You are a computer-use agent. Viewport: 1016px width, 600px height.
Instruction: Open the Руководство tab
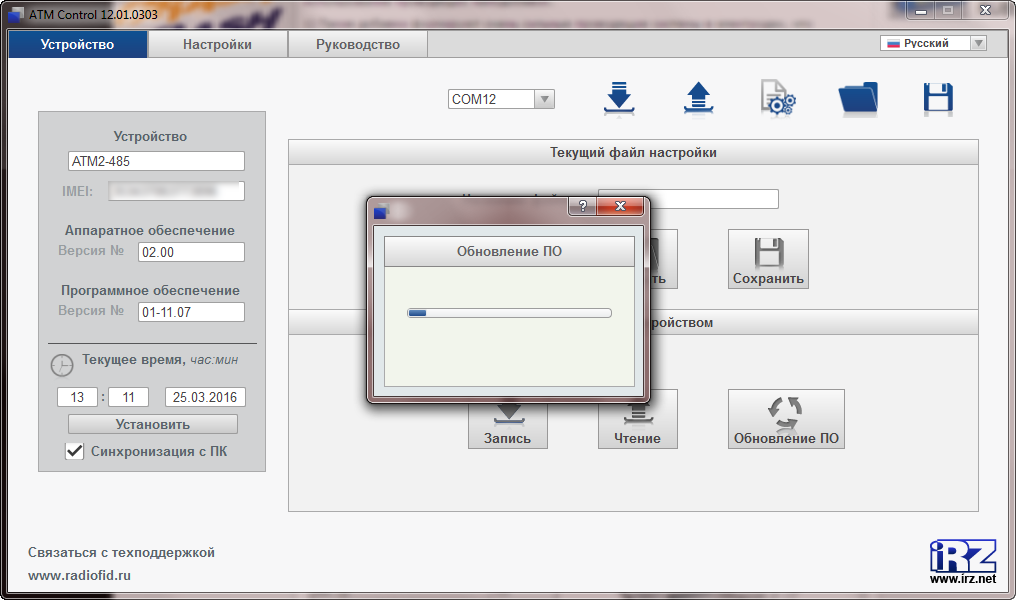point(357,44)
